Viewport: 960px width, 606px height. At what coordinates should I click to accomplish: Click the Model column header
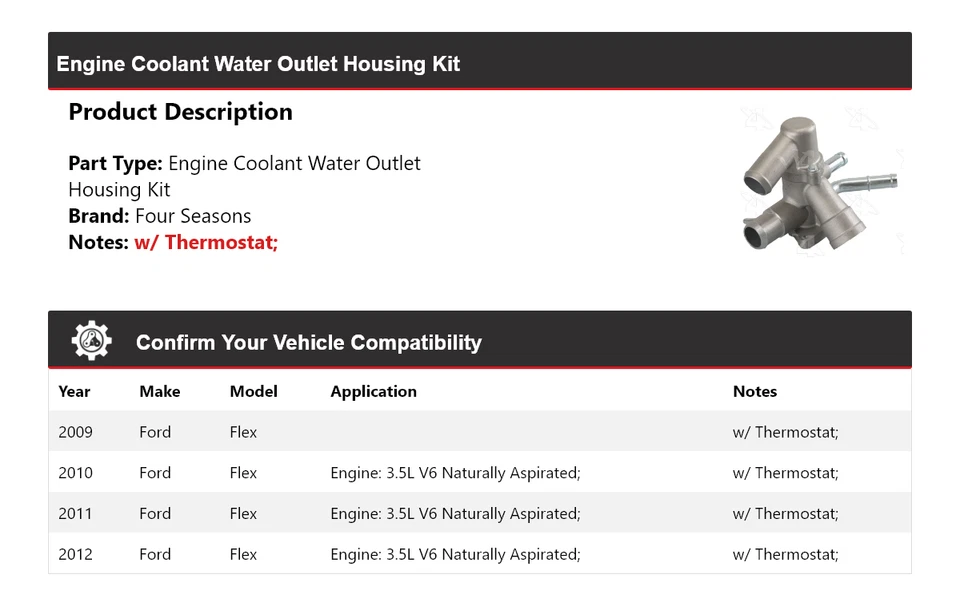tap(253, 392)
